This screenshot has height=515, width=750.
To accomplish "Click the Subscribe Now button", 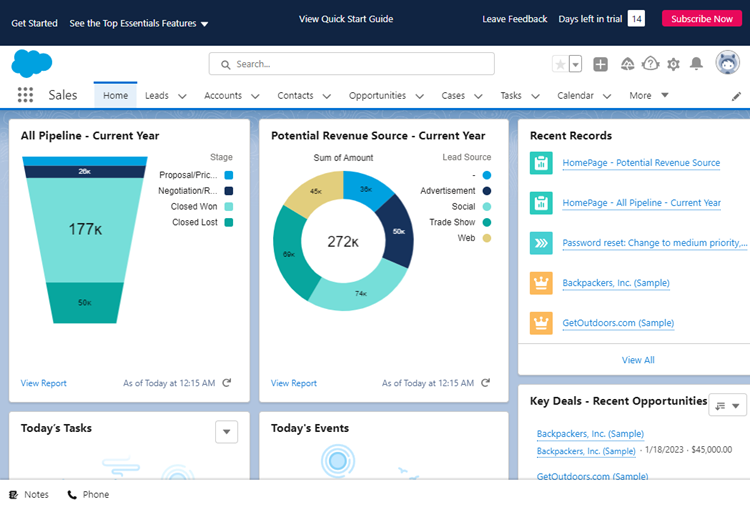I will (702, 19).
